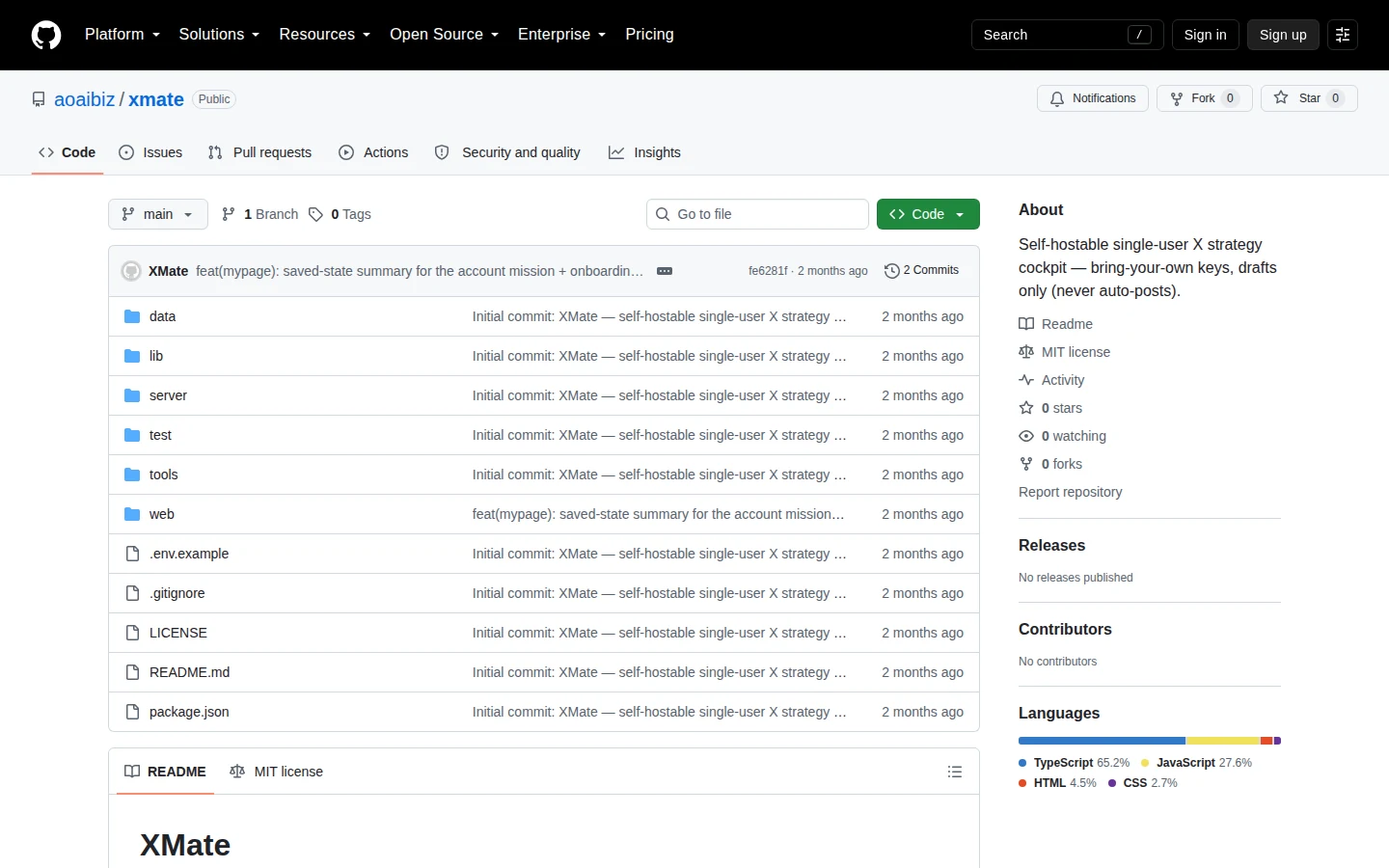Open the latest commit message feat(mypage) link
1389x868 pixels.
pos(420,271)
